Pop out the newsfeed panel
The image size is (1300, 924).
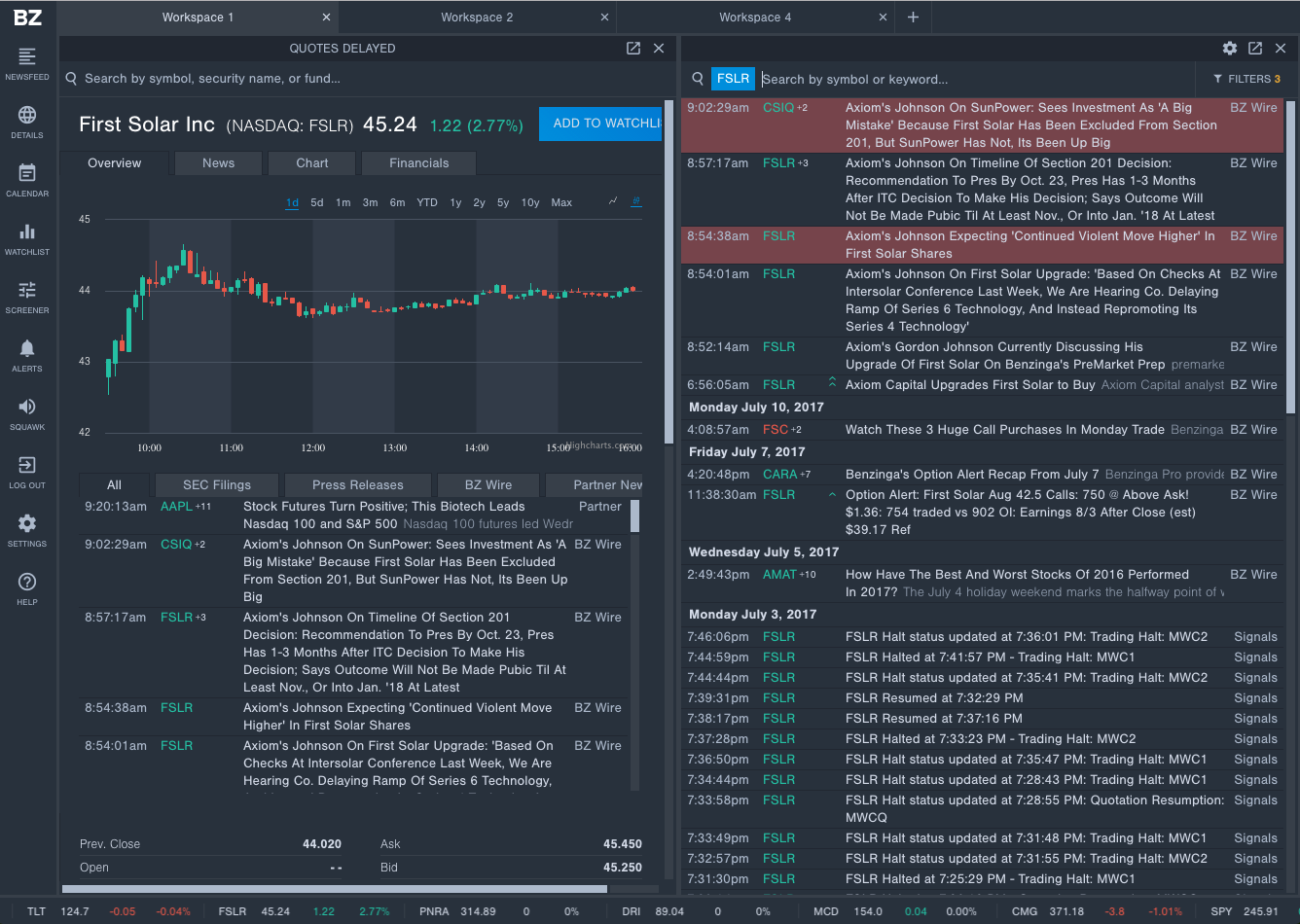pyautogui.click(x=1255, y=48)
